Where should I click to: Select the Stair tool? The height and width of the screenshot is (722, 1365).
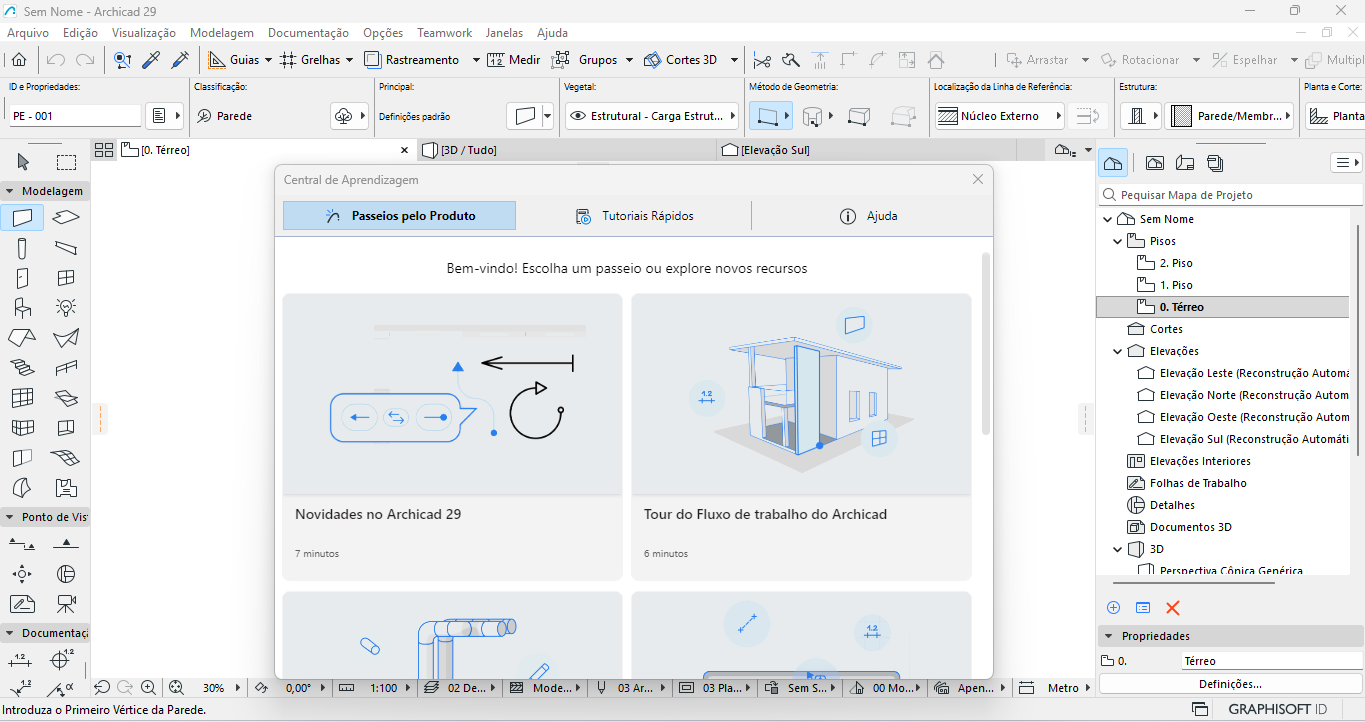23,368
